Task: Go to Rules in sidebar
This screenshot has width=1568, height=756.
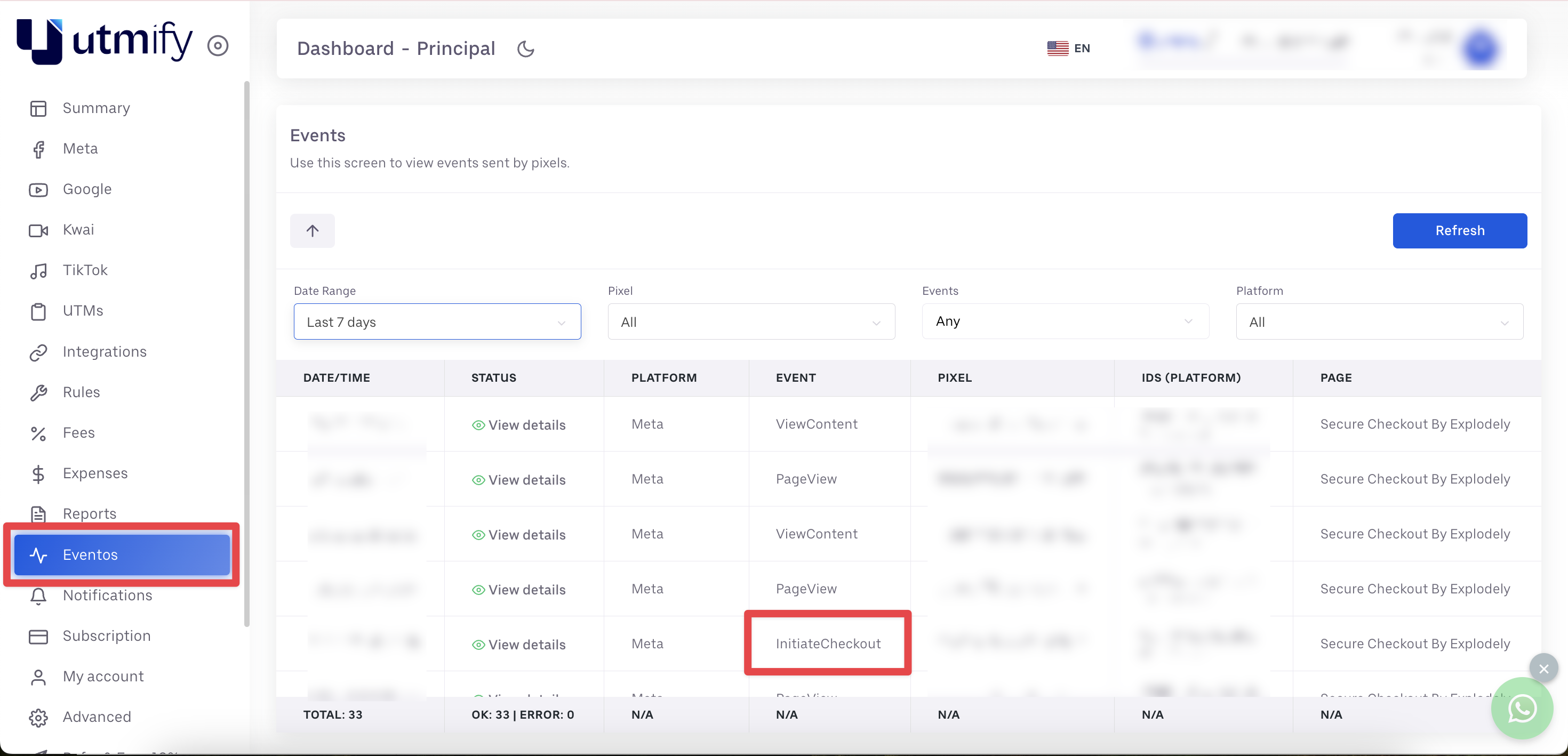Action: pyautogui.click(x=82, y=392)
